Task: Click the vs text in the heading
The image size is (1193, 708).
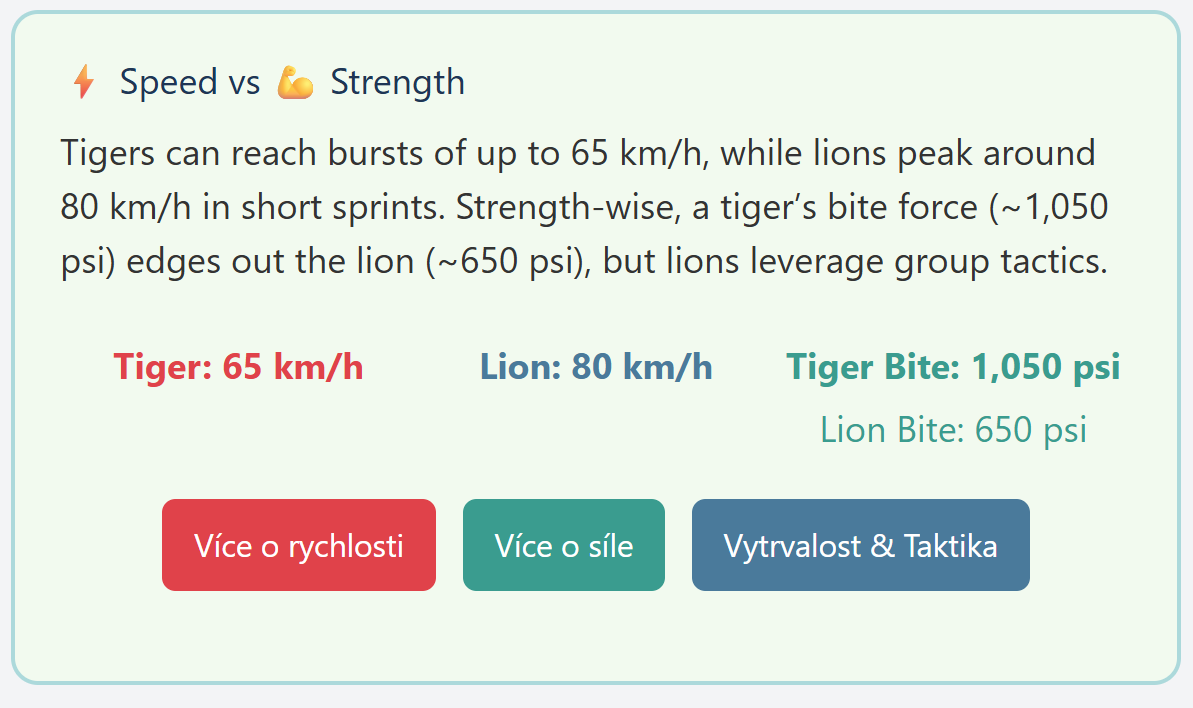Action: click(x=244, y=84)
